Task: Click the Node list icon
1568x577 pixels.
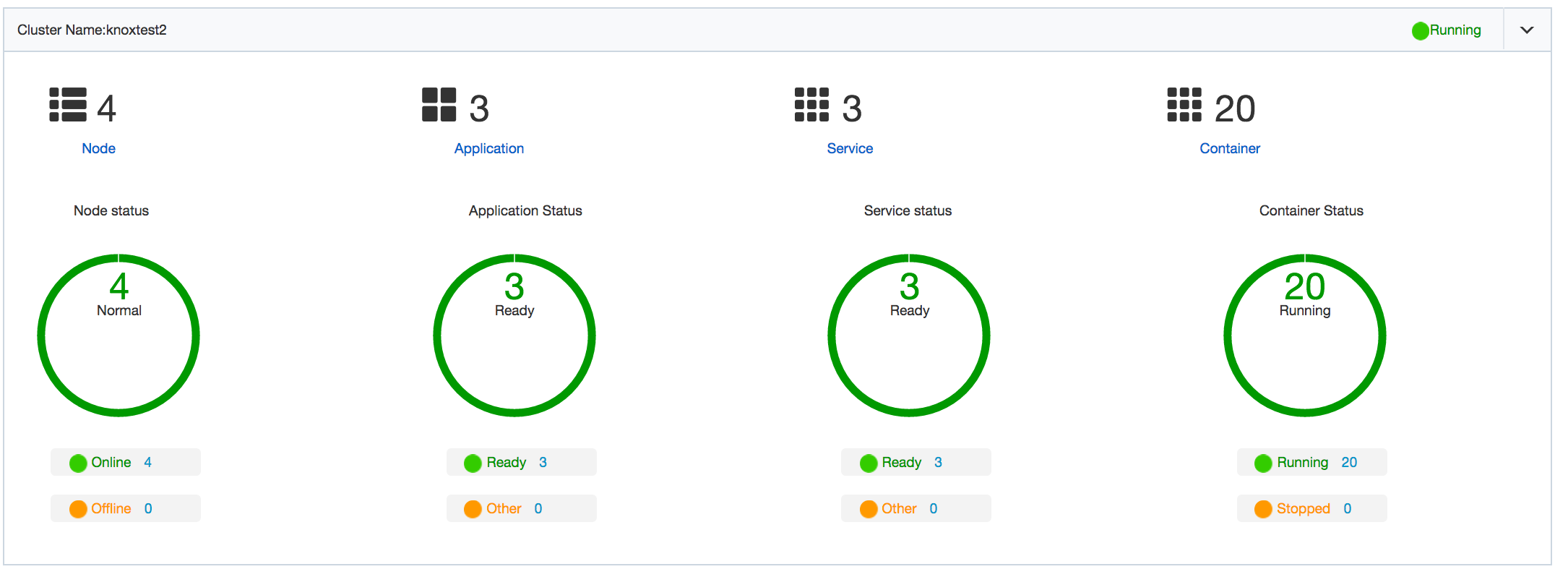Action: tap(68, 105)
